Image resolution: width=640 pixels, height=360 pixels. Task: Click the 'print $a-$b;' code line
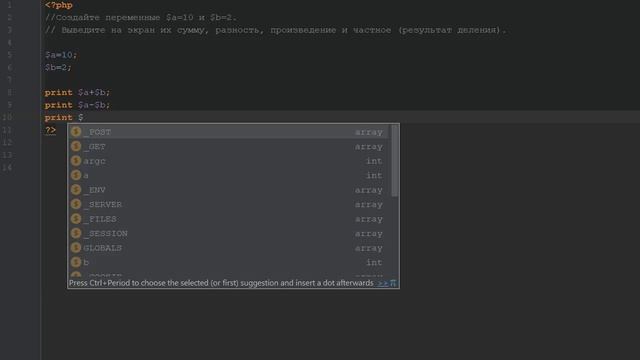pos(78,105)
